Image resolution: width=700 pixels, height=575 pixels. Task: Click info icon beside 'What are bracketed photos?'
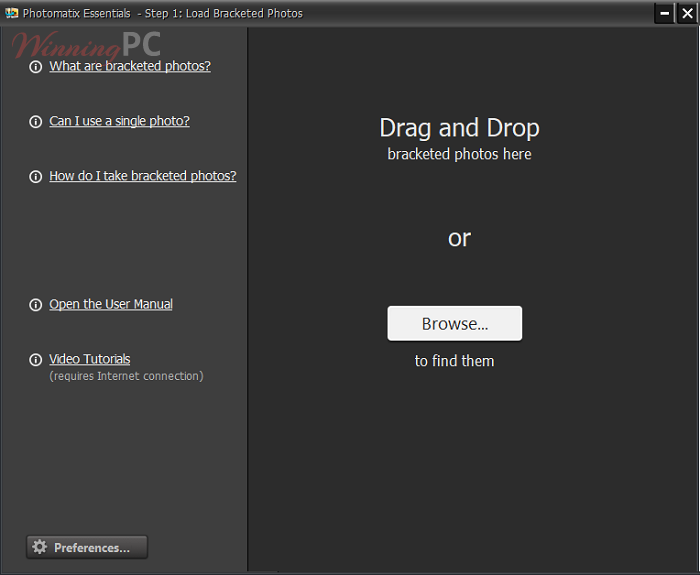(x=35, y=67)
